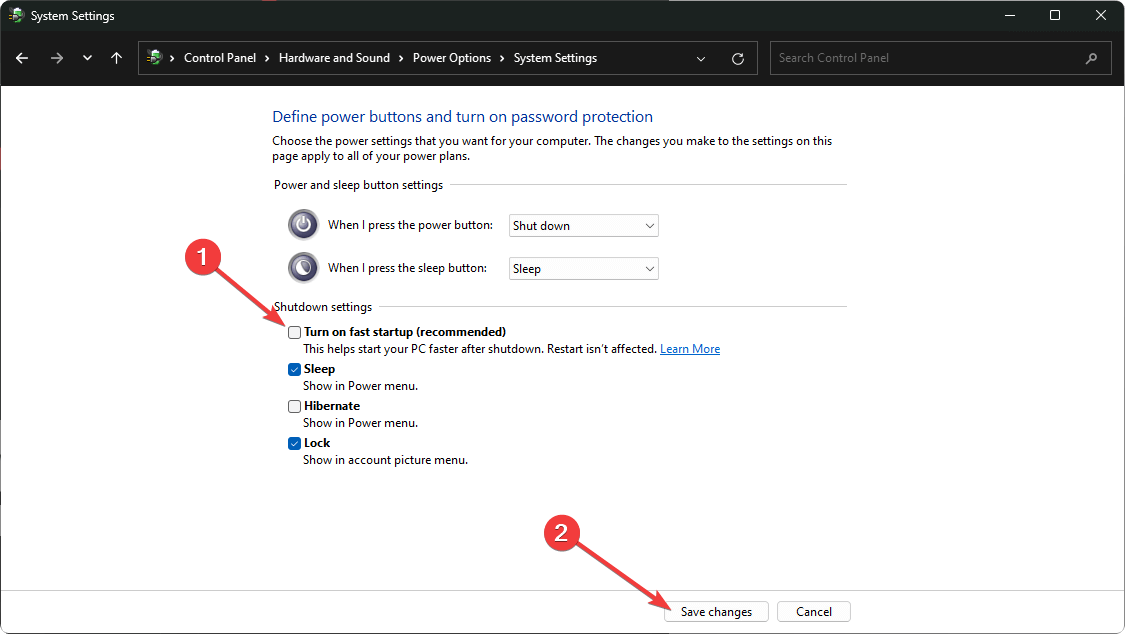Click the Back navigation arrow
Image resolution: width=1125 pixels, height=634 pixels.
point(22,58)
